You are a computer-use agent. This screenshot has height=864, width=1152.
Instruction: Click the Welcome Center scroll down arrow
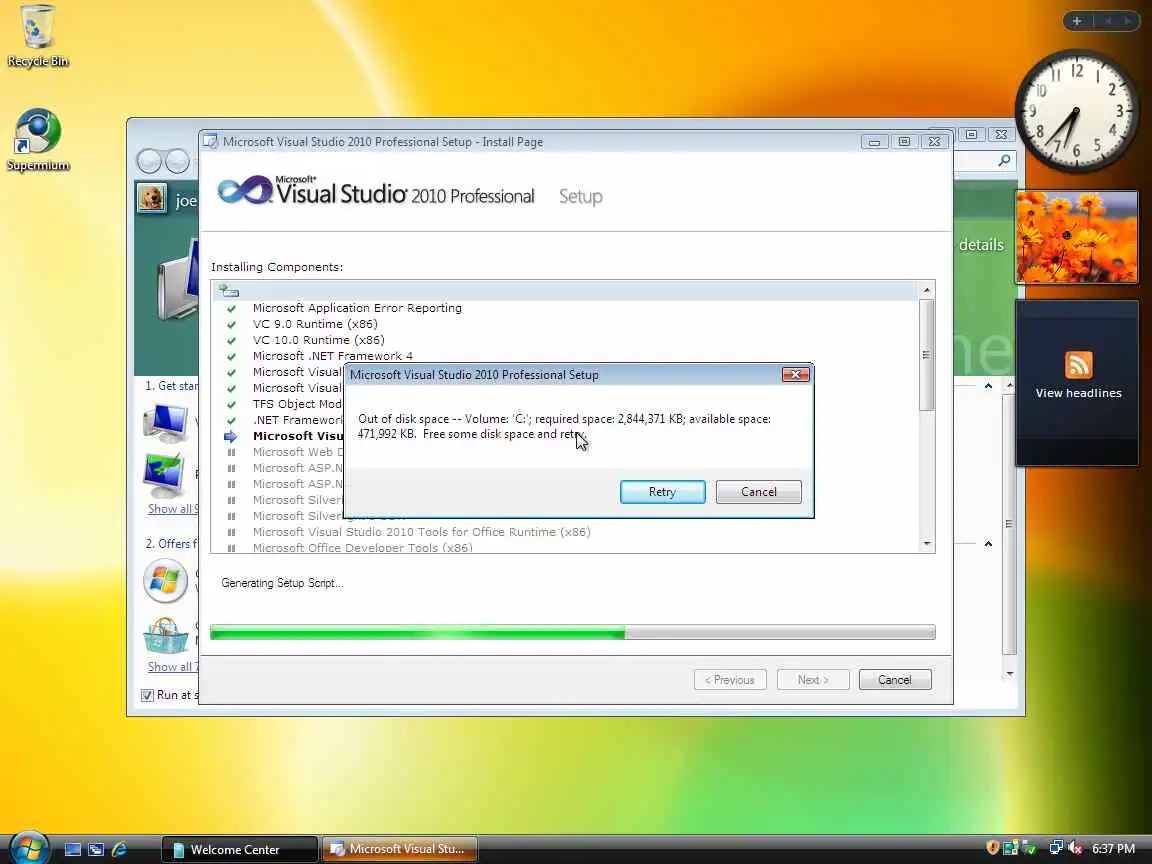pos(1009,674)
